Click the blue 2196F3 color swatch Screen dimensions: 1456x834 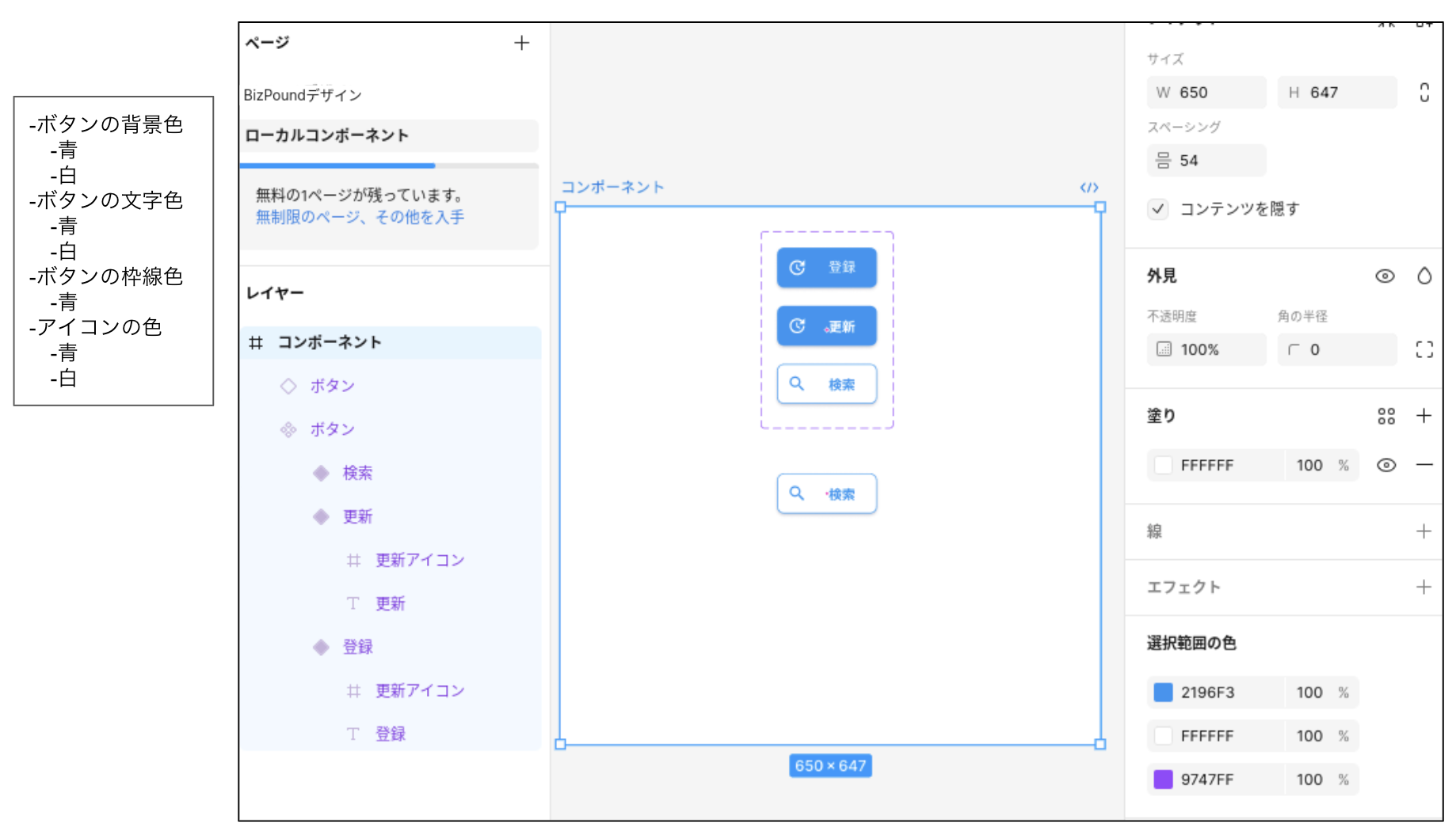coord(1163,692)
